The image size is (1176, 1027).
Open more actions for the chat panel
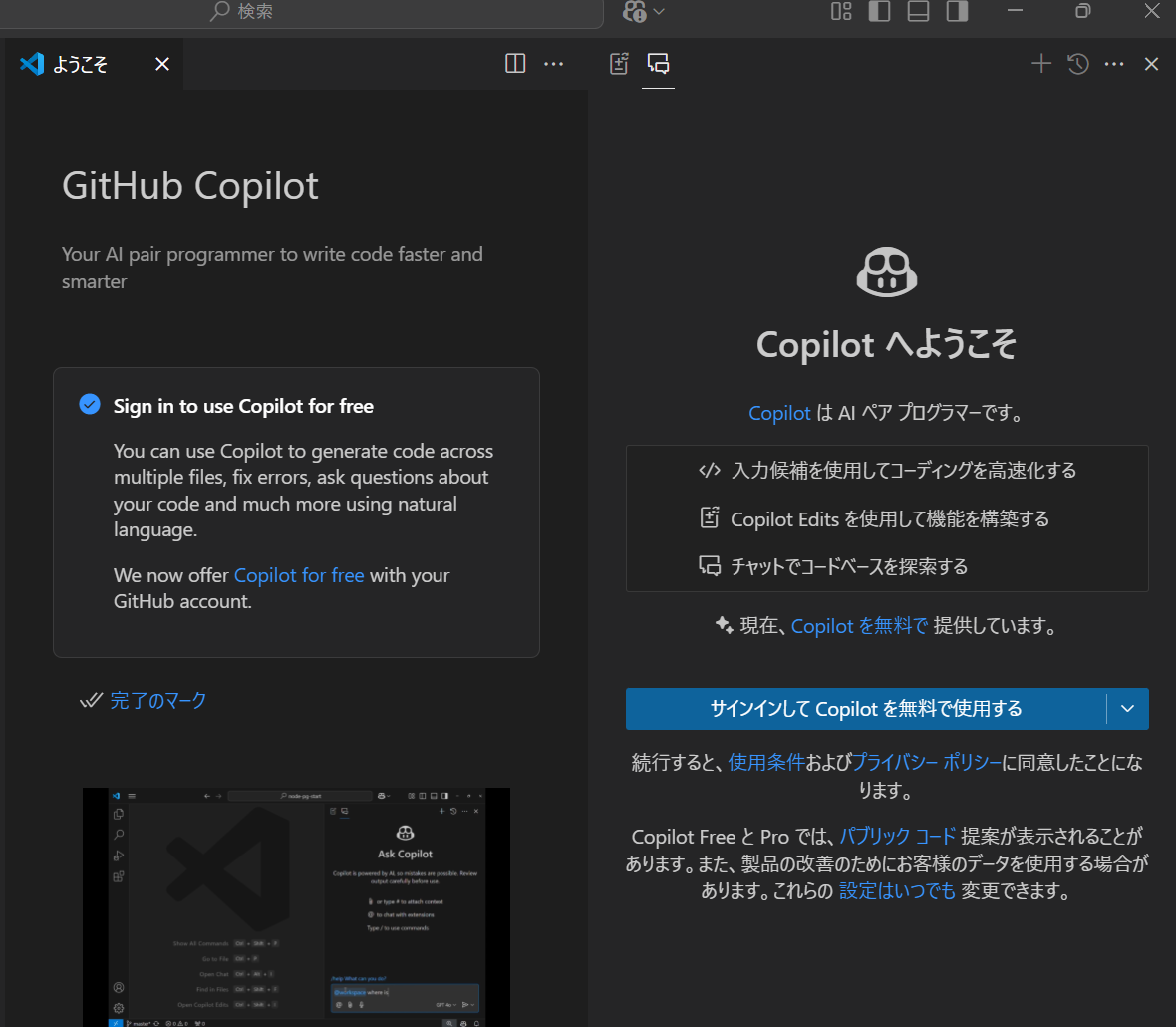[x=1114, y=63]
